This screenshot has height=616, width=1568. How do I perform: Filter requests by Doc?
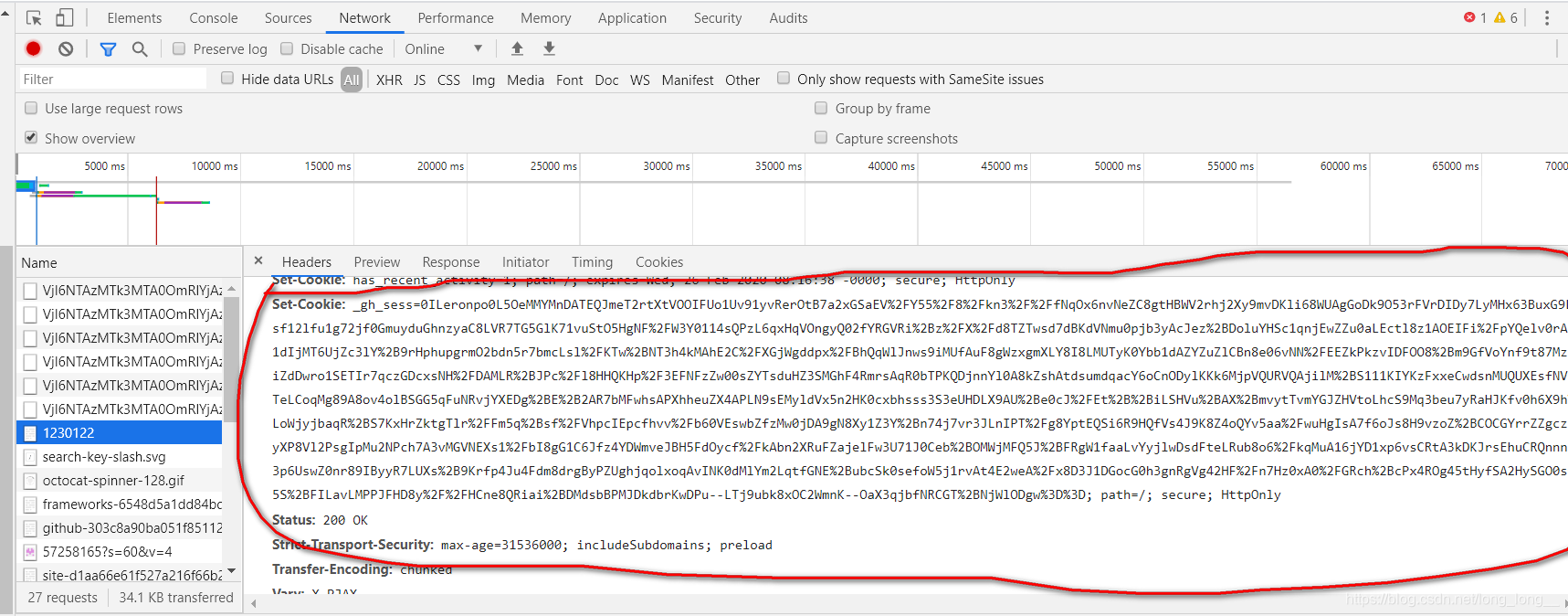click(x=606, y=80)
